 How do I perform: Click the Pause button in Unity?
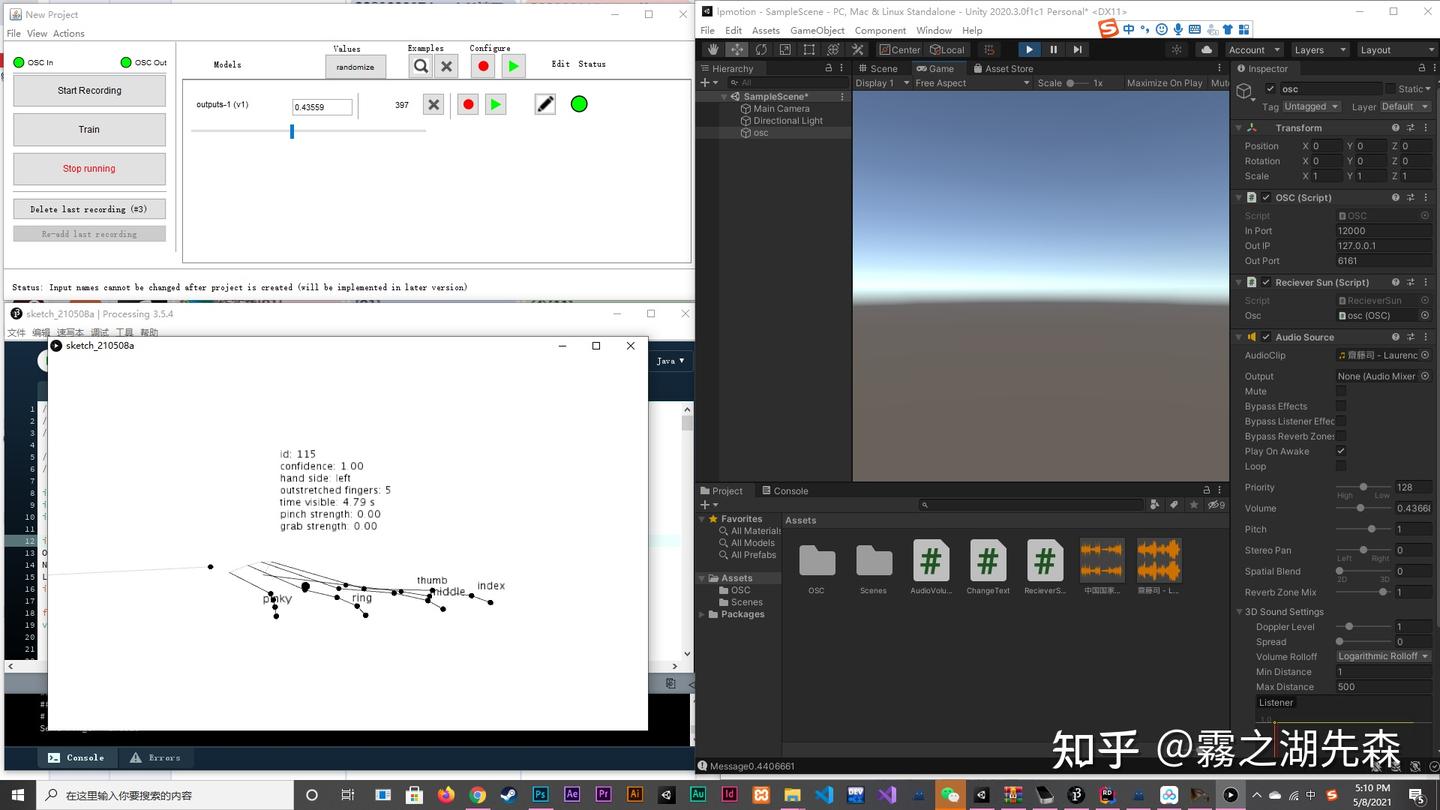1053,49
